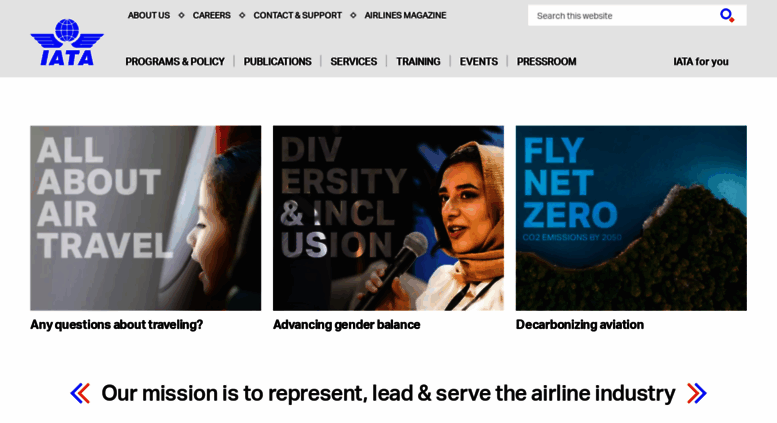Click the right double-chevron mission arrow
This screenshot has width=777, height=423.
pos(697,393)
